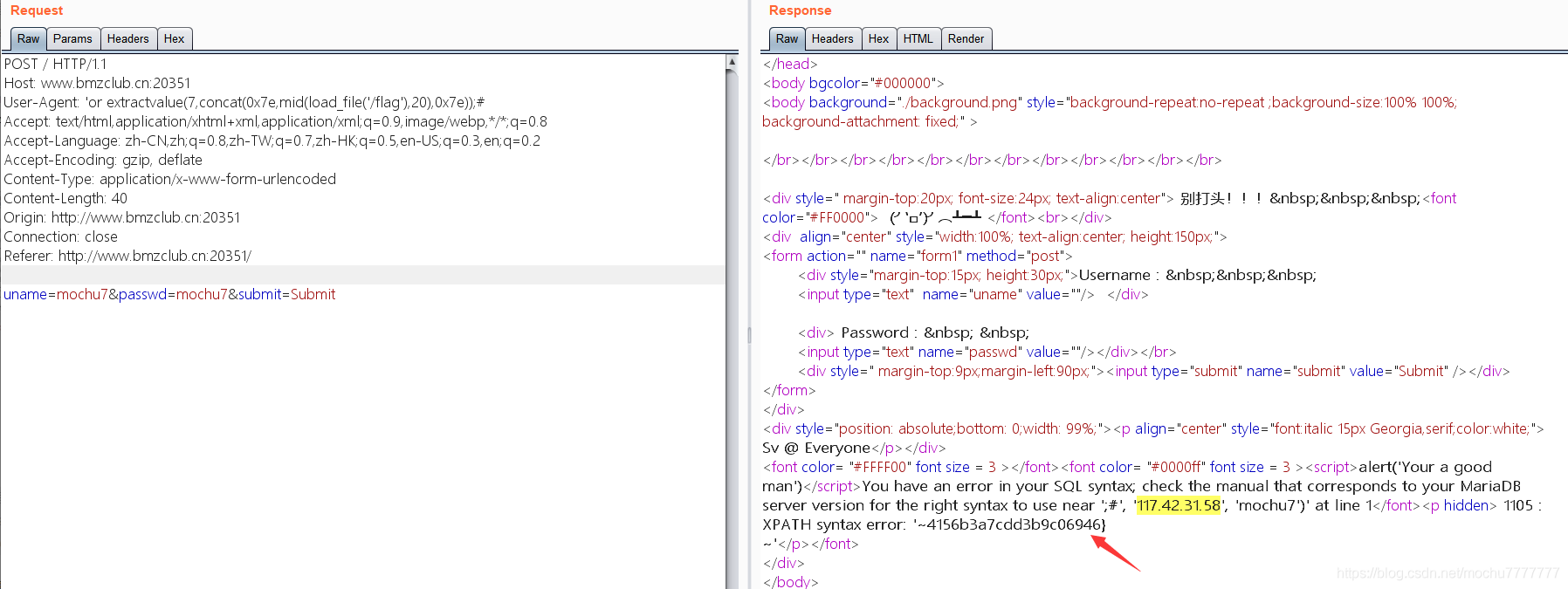Click the Connection: close line
Image resolution: width=1568 pixels, height=589 pixels.
(60, 236)
